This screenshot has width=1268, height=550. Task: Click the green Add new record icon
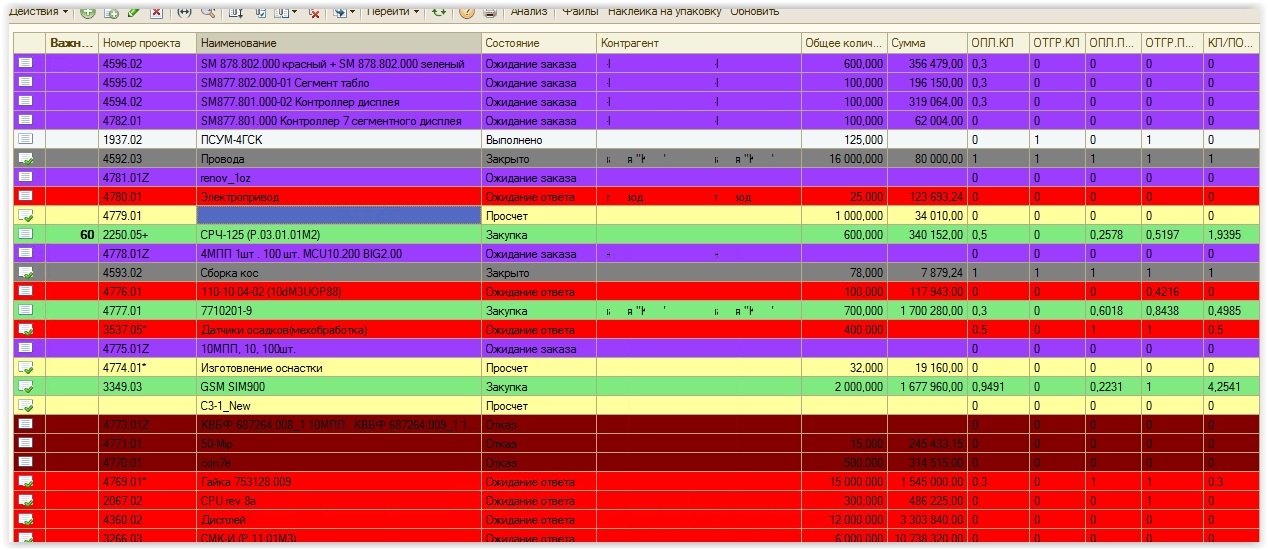(x=88, y=12)
